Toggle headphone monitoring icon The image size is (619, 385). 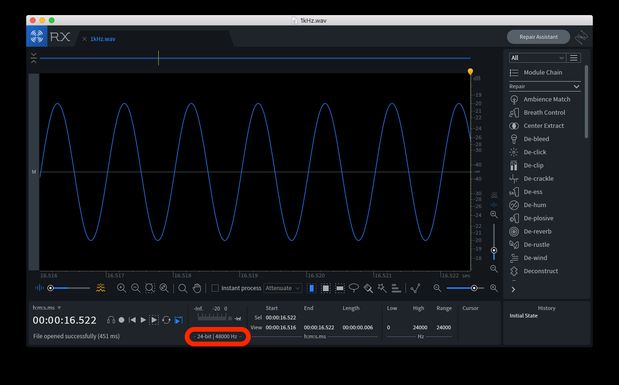(x=111, y=320)
